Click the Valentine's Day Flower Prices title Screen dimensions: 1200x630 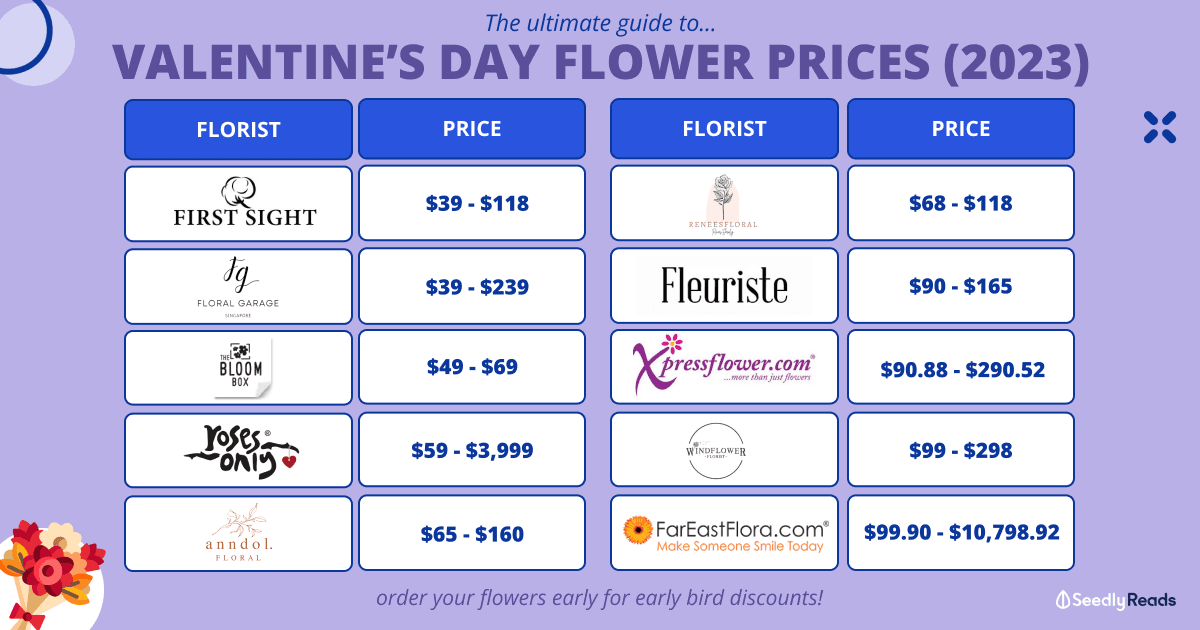pos(600,60)
